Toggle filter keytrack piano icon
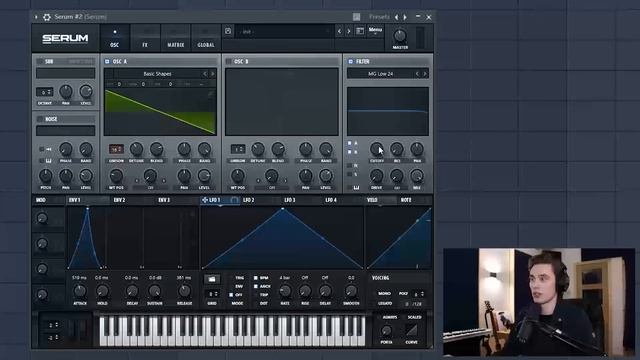 356,188
